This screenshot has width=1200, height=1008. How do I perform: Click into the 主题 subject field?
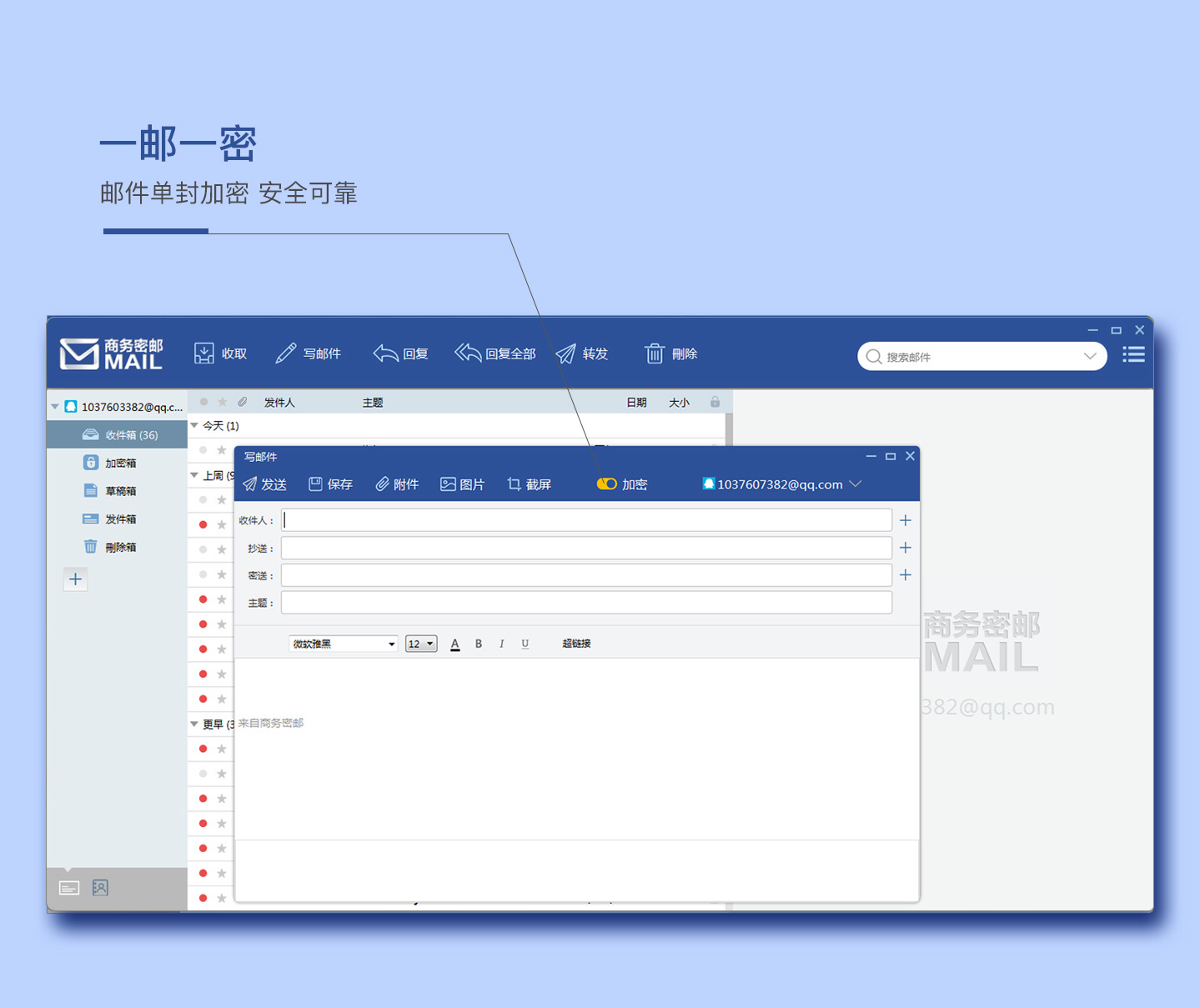coord(586,603)
